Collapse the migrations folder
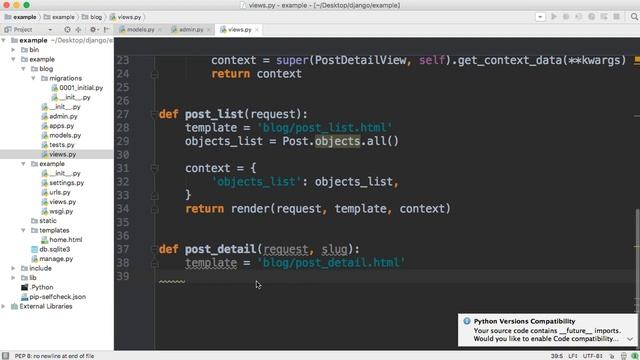 coord(33,78)
